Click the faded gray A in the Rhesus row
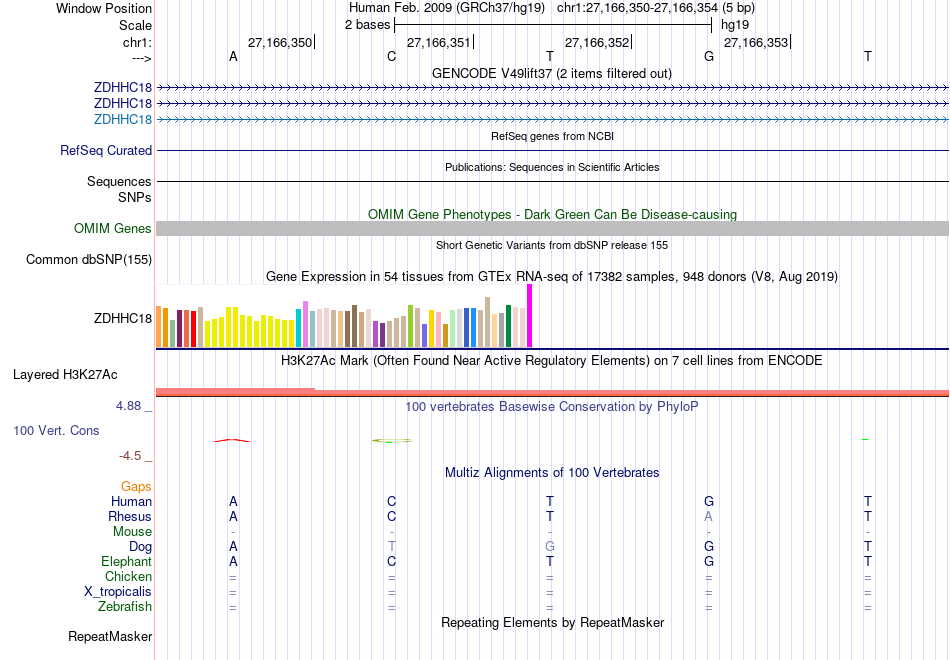Image resolution: width=950 pixels, height=660 pixels. tap(708, 516)
